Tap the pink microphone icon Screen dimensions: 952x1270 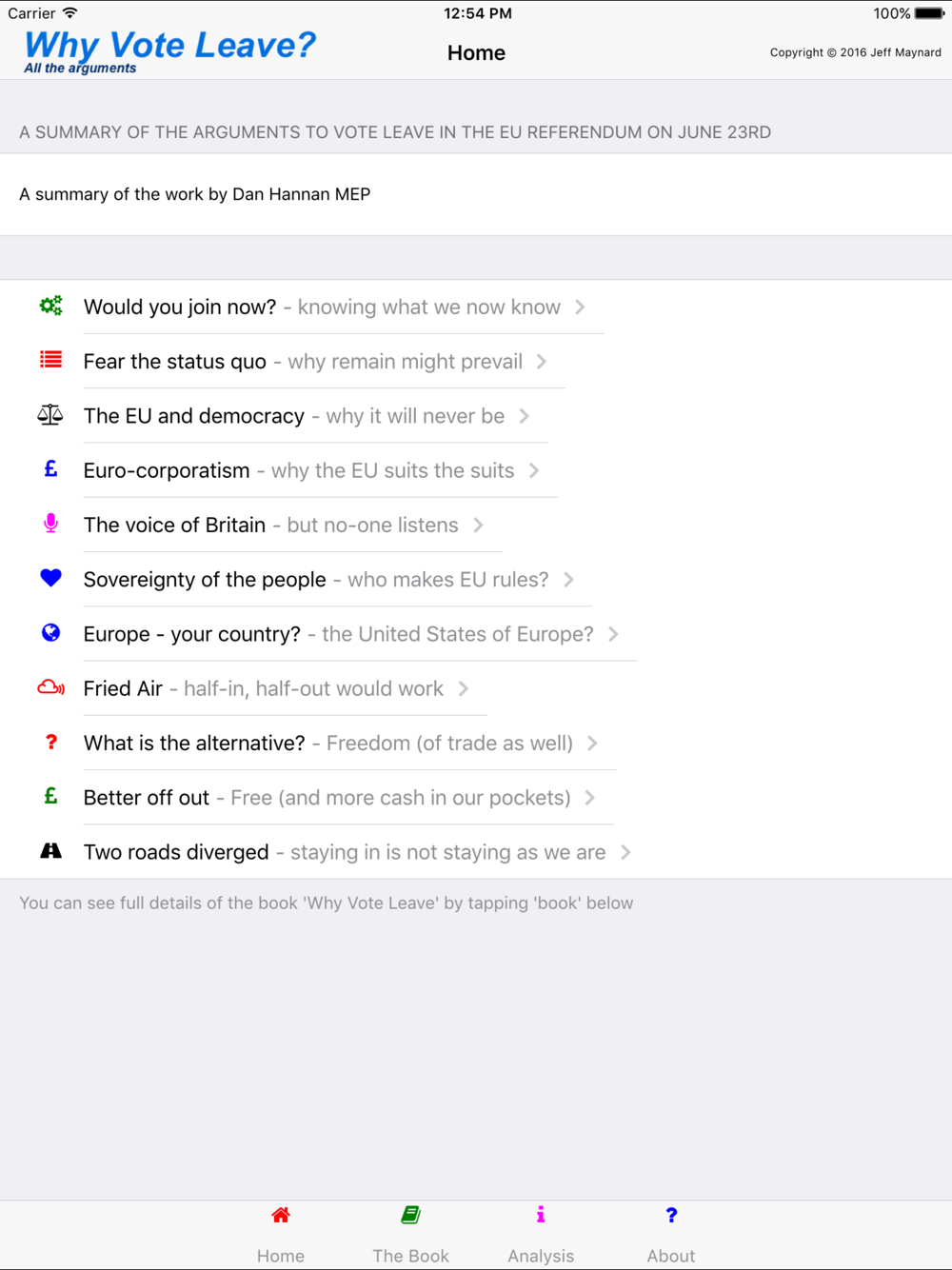click(50, 524)
